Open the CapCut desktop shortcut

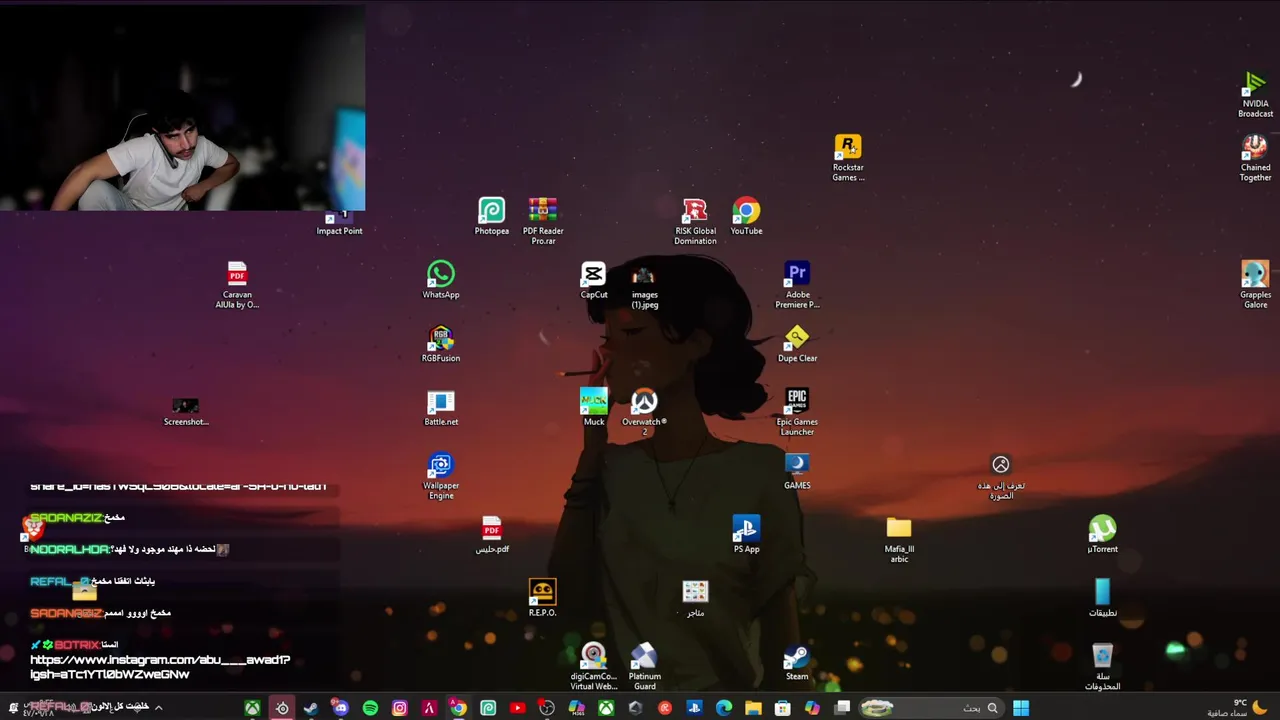(593, 280)
